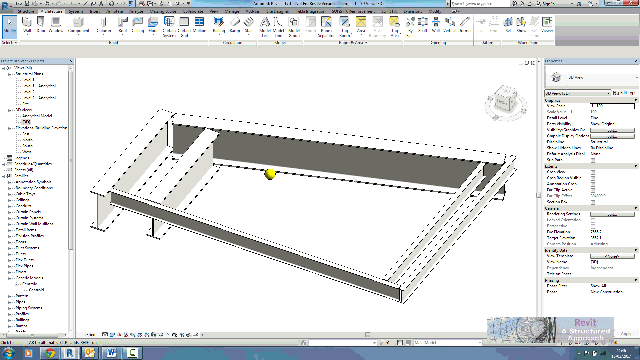The image size is (640, 360).
Task: Switch to the Systems ribbon tab
Action: 76,12
